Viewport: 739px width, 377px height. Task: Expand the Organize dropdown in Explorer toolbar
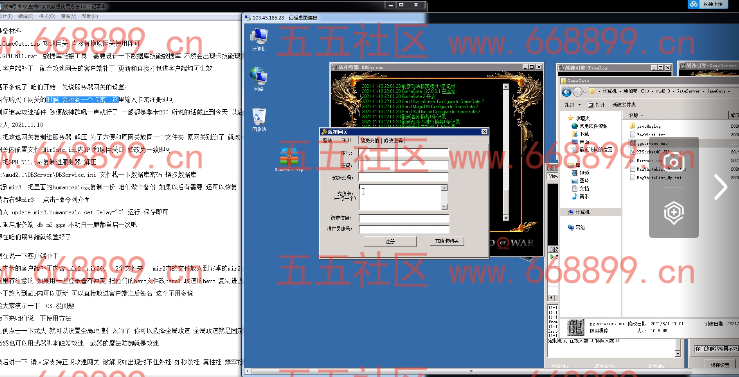pyautogui.click(x=572, y=105)
